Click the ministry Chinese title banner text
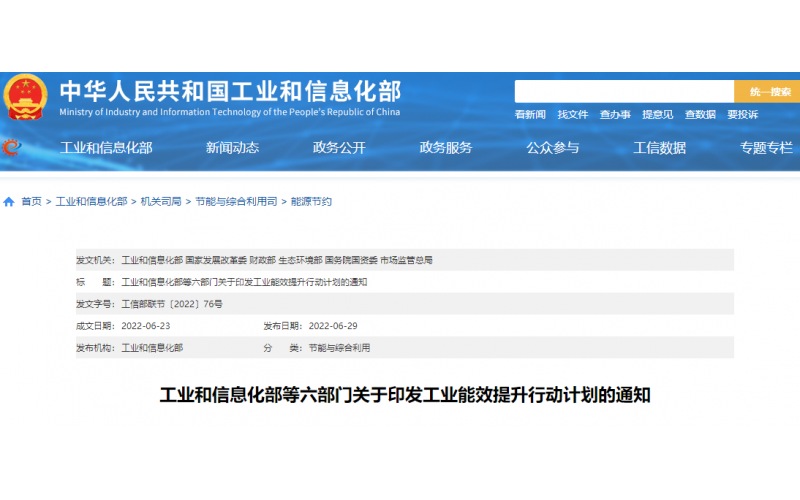Viewport: 800px width, 500px height. pos(231,91)
